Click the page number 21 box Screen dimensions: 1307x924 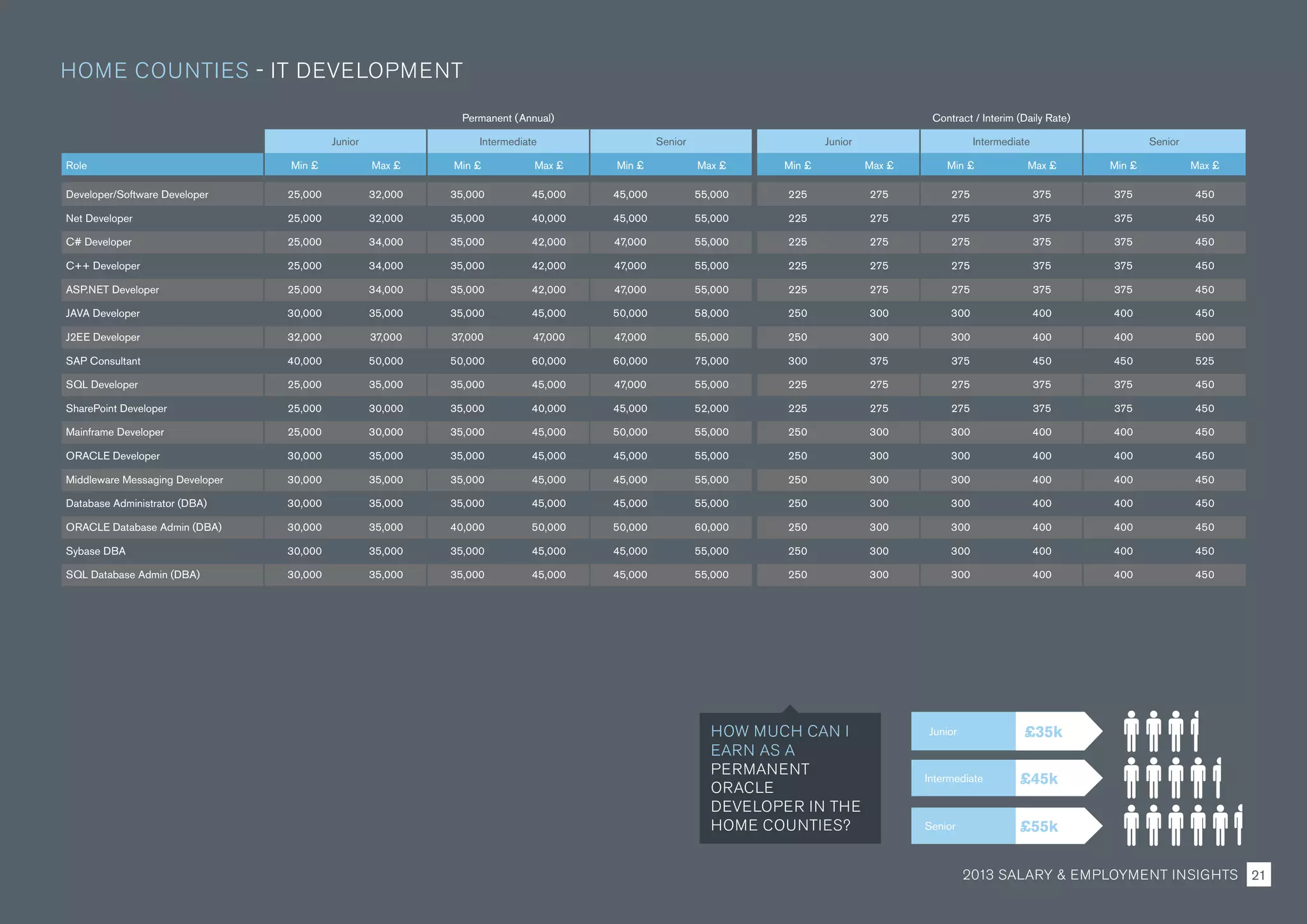click(1258, 875)
